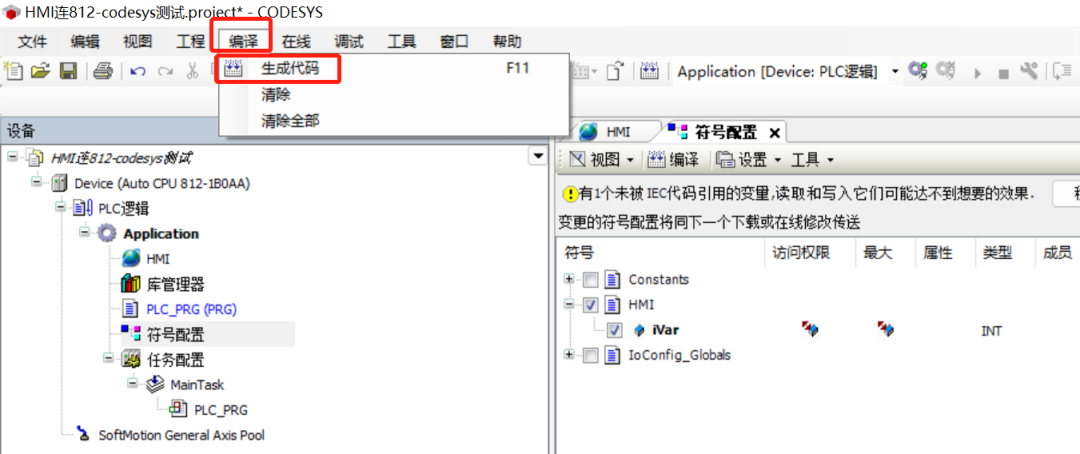Collapse the PLC逻辑 tree node
This screenshot has width=1080, height=454.
click(60, 208)
